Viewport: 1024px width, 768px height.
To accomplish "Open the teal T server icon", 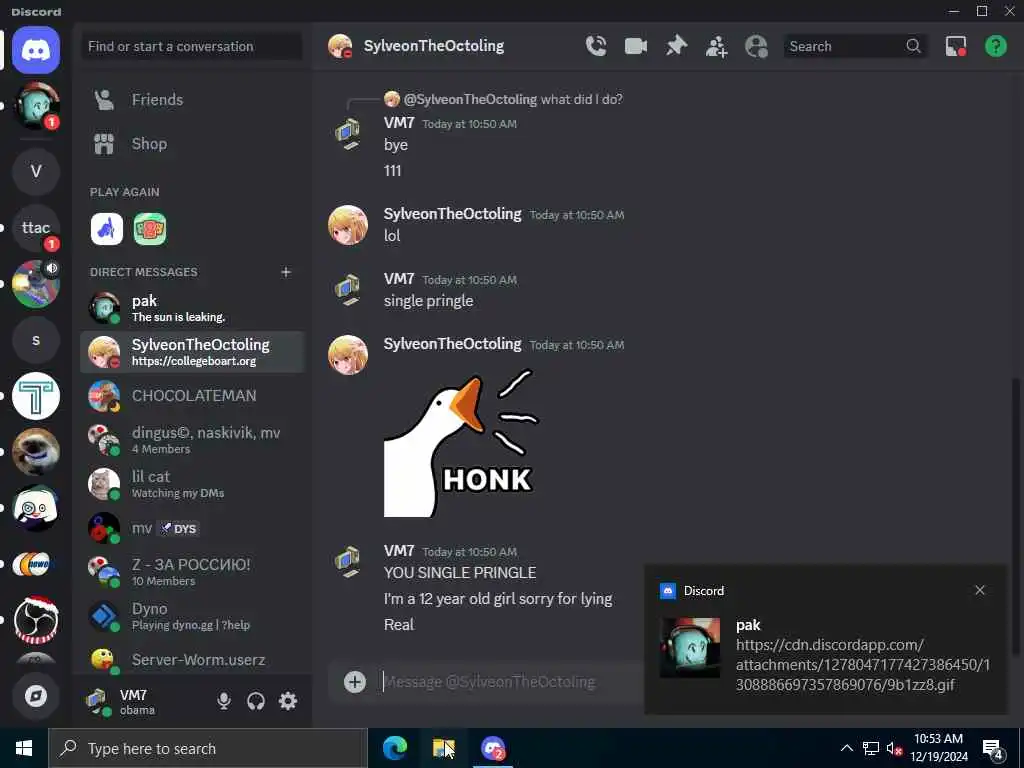I will point(36,396).
